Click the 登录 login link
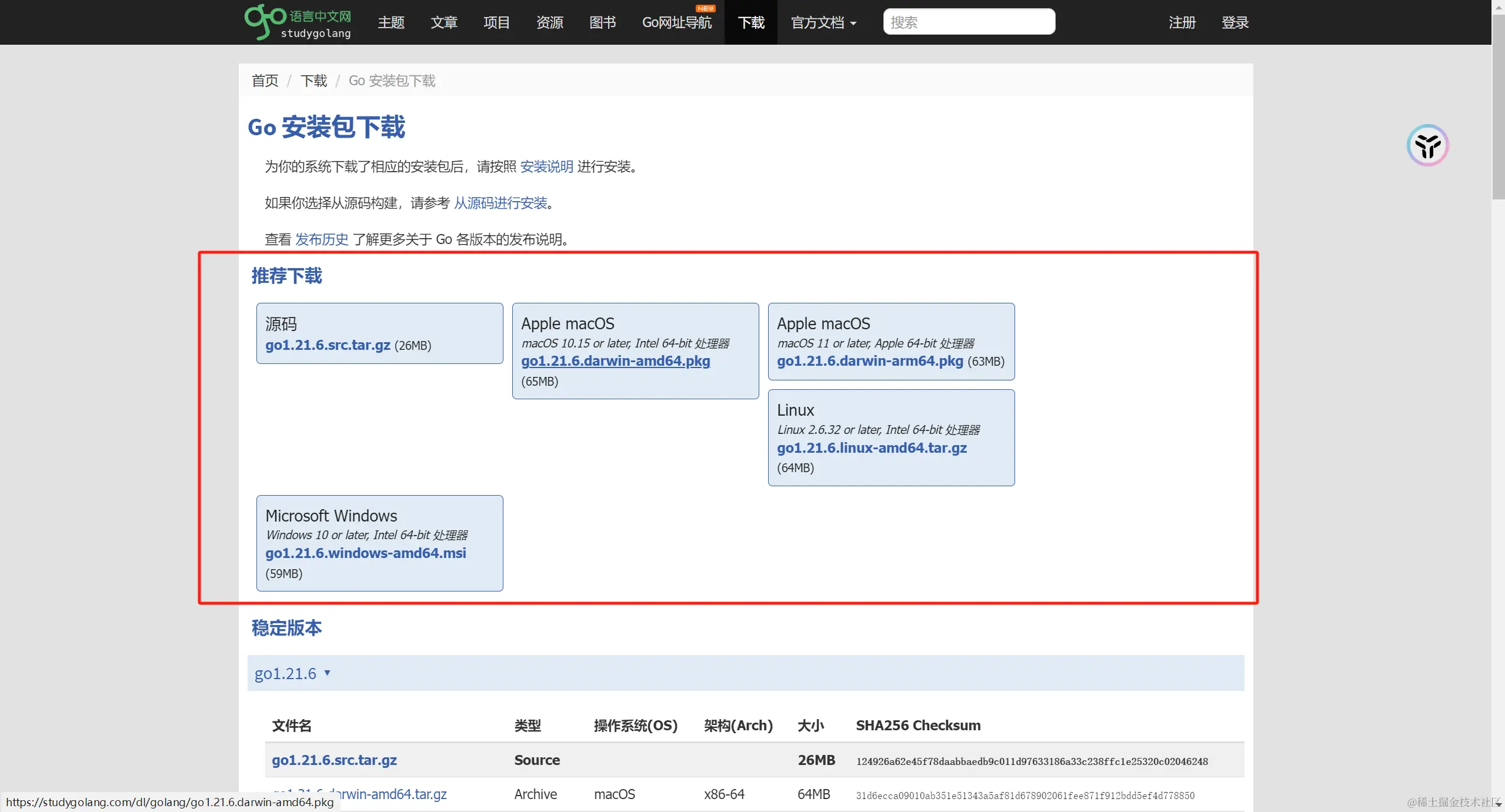This screenshot has height=812, width=1505. (x=1234, y=22)
